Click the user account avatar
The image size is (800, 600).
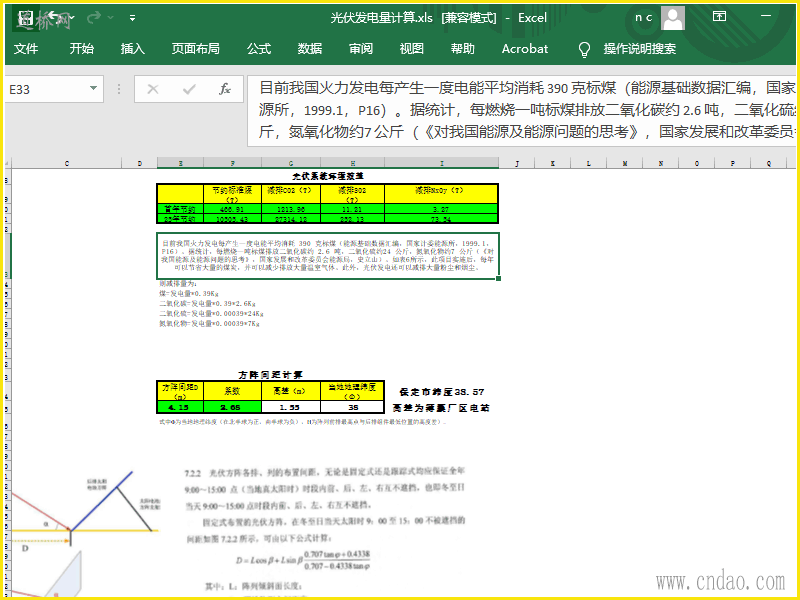pyautogui.click(x=672, y=18)
